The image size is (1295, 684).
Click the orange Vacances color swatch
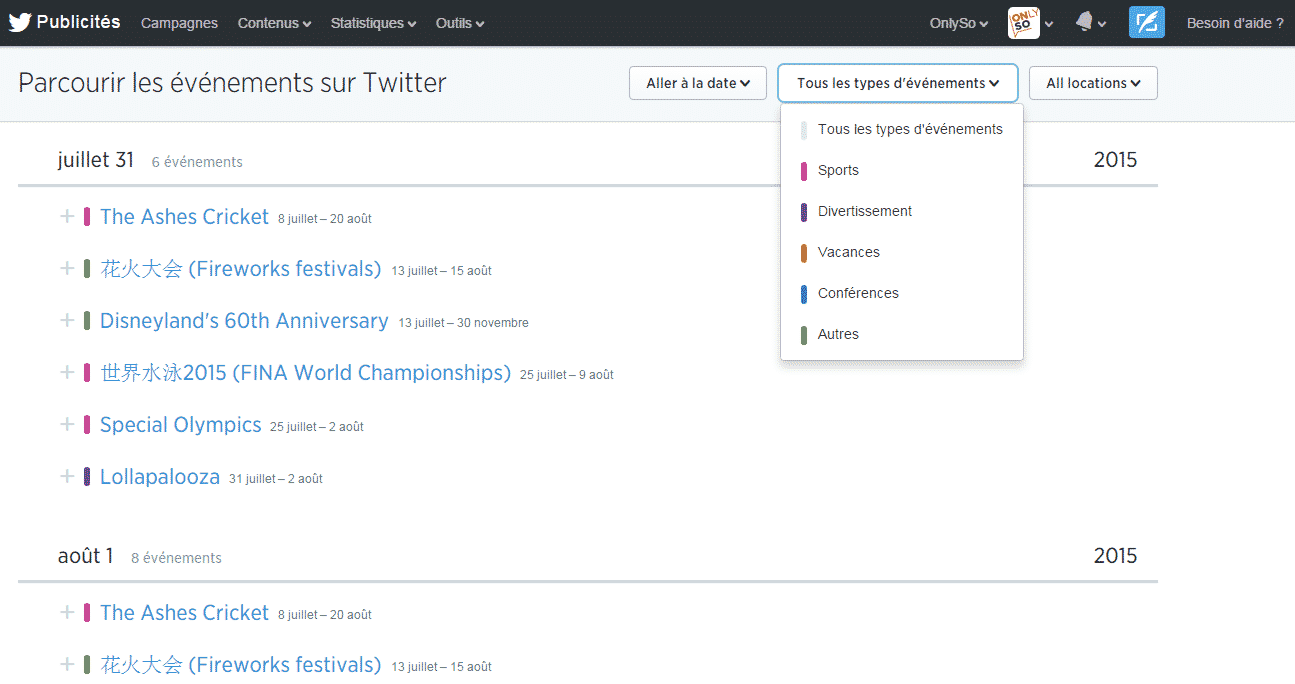[804, 253]
